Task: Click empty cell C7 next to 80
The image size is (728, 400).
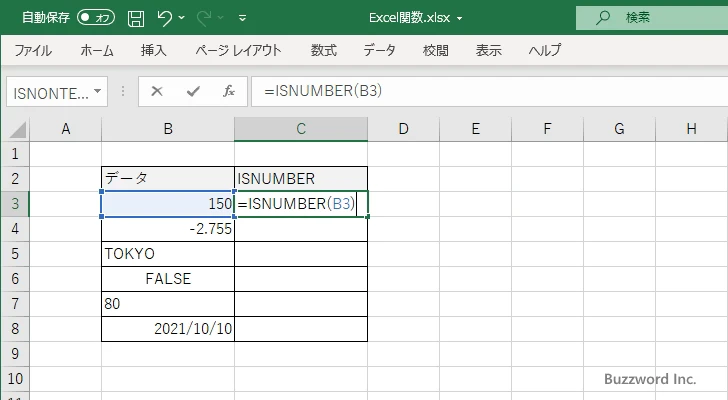Action: (301, 304)
